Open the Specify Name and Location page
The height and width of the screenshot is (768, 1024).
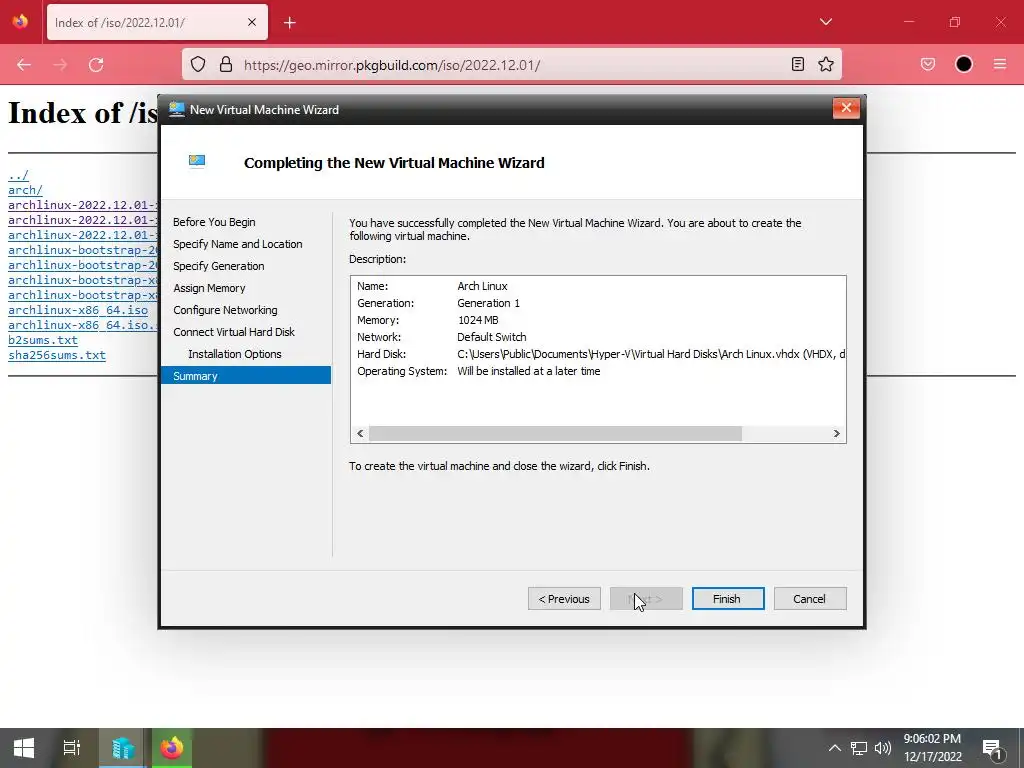tap(238, 244)
